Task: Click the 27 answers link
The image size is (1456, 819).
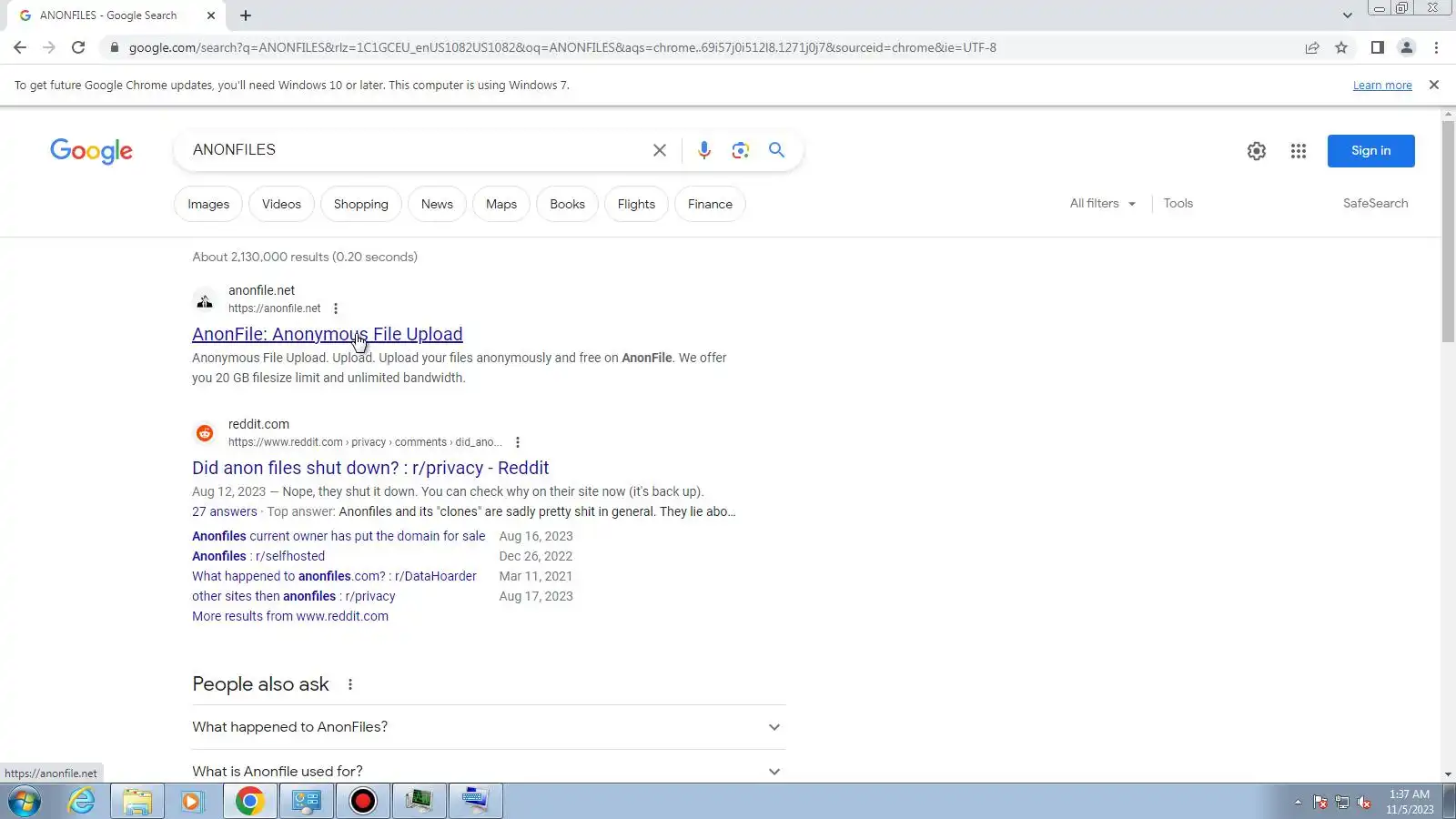Action: click(x=225, y=511)
